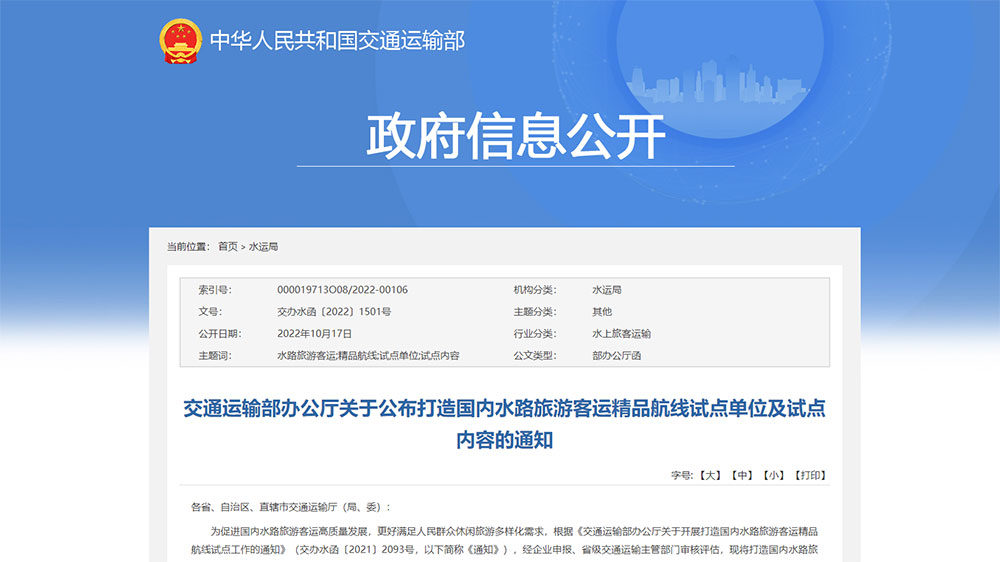
Task: Click the salutation line 各省、自治区、直辖市交通运输厅
Action: (x=291, y=507)
